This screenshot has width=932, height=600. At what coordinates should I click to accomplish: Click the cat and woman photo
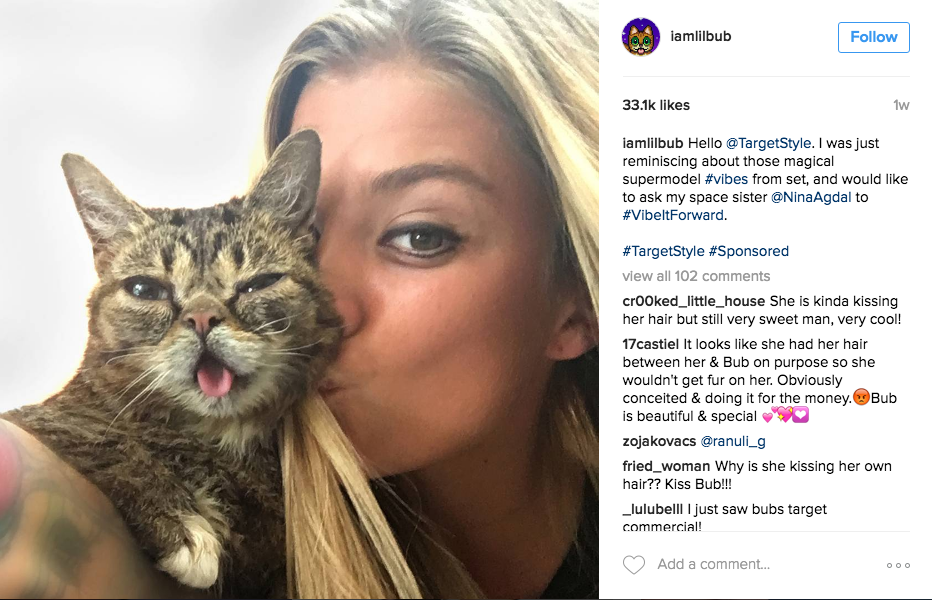click(x=300, y=300)
